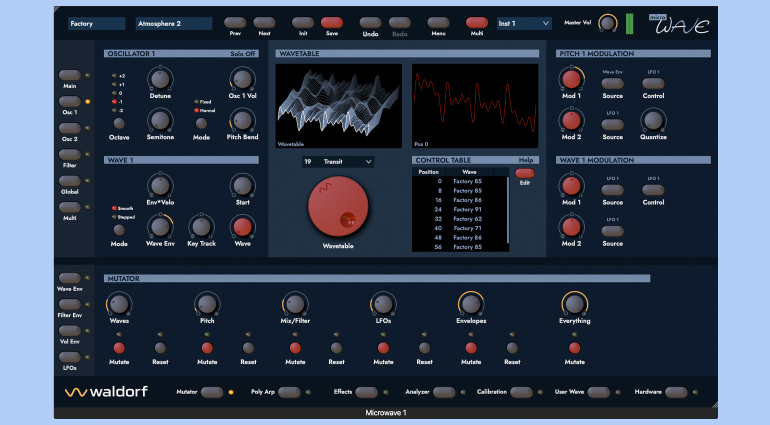Click the Mutator Envelopes amount knob
The height and width of the screenshot is (425, 770).
(x=471, y=304)
